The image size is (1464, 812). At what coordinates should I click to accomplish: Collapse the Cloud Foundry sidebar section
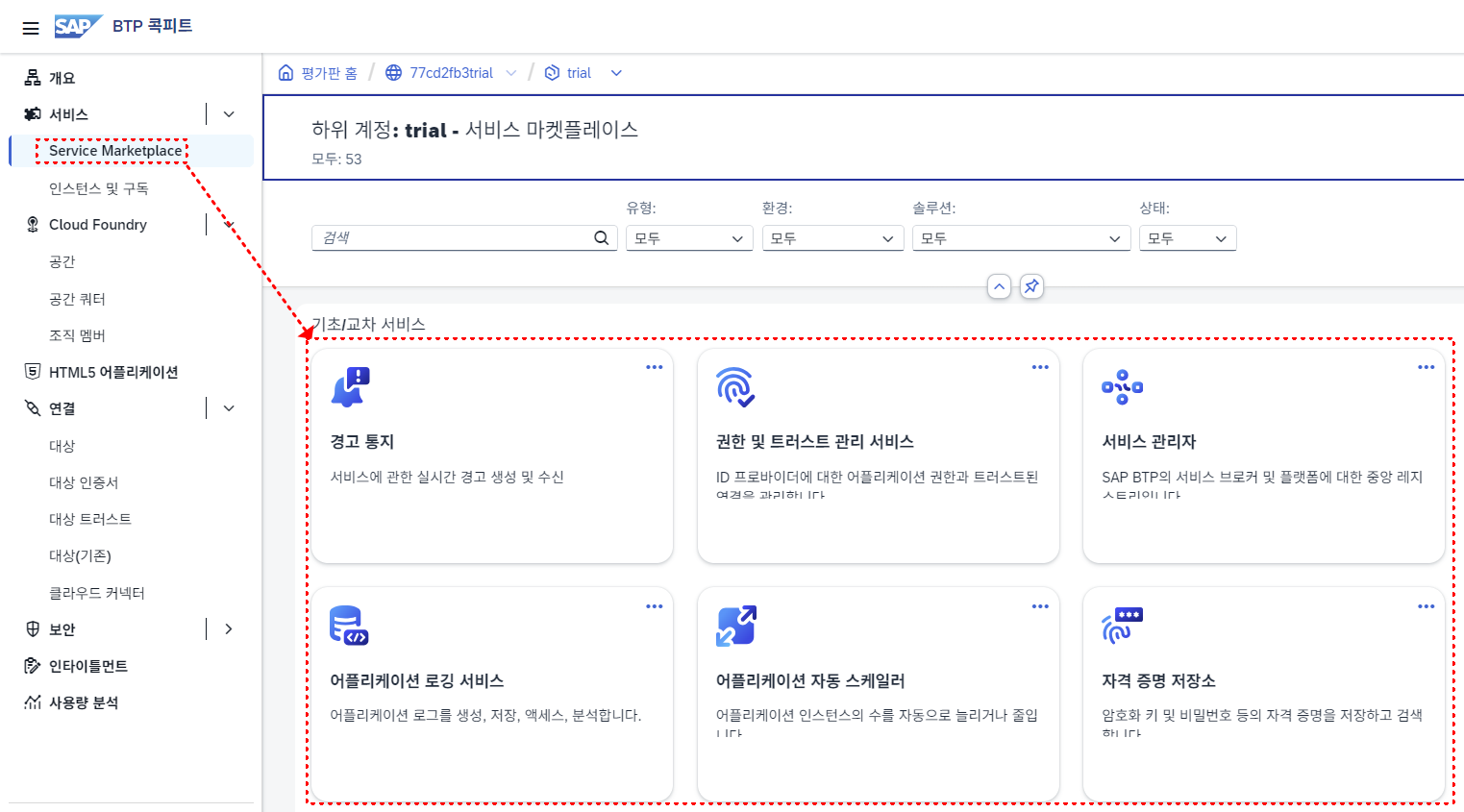229,225
